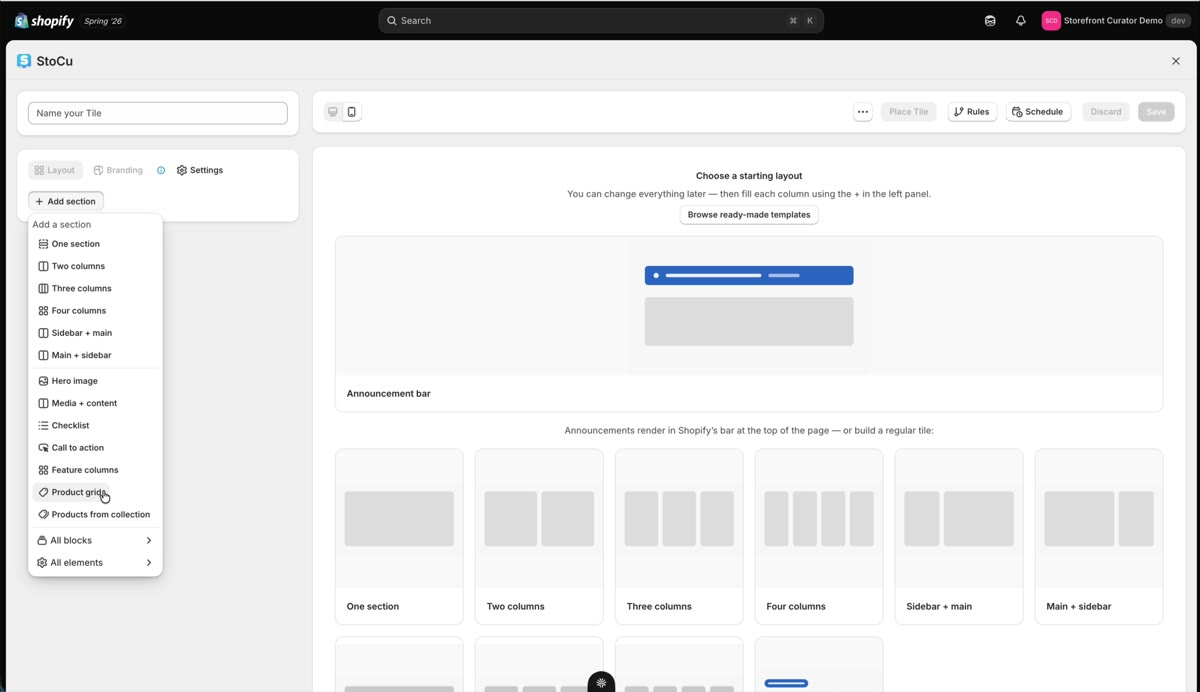
Task: Open the notifications bell
Action: (1021, 20)
